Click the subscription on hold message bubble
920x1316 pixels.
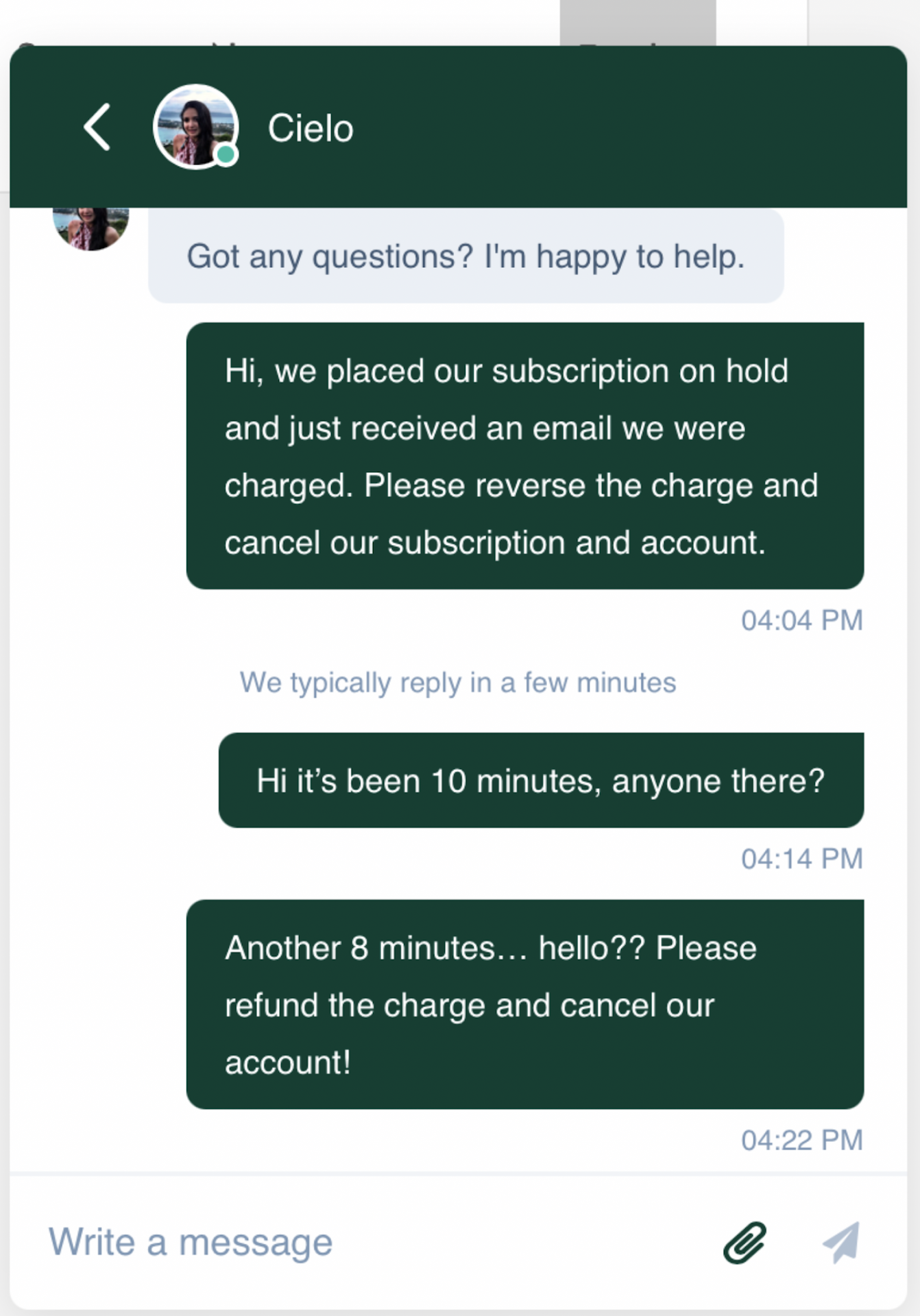pyautogui.click(x=524, y=456)
